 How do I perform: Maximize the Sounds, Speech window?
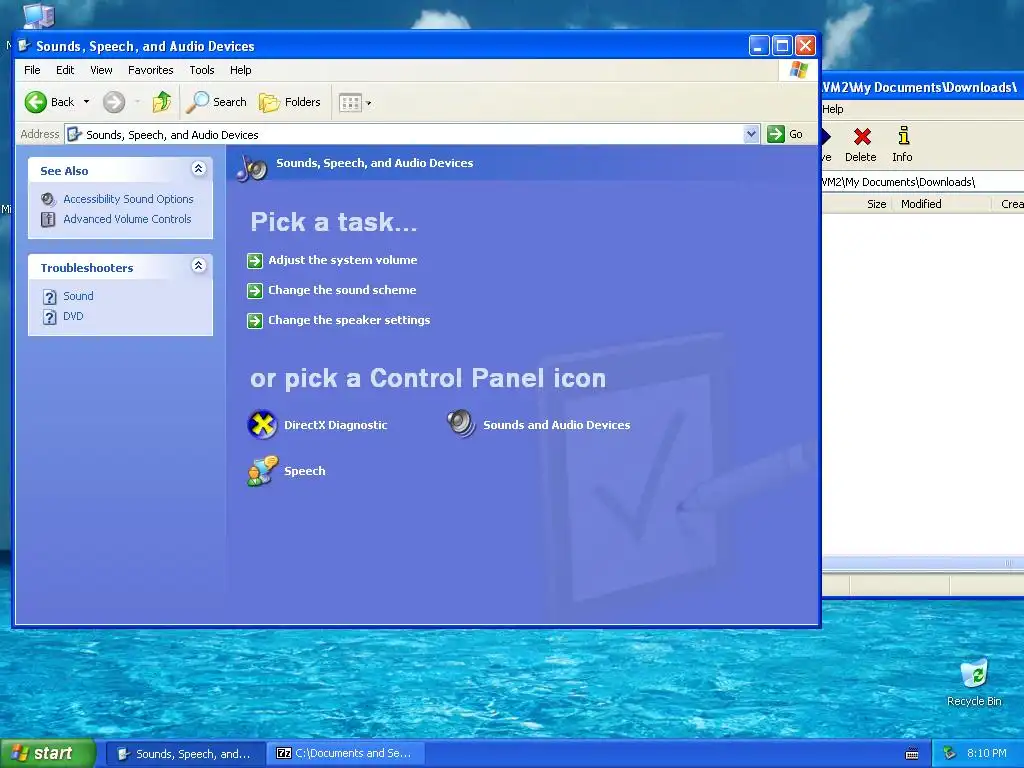782,46
